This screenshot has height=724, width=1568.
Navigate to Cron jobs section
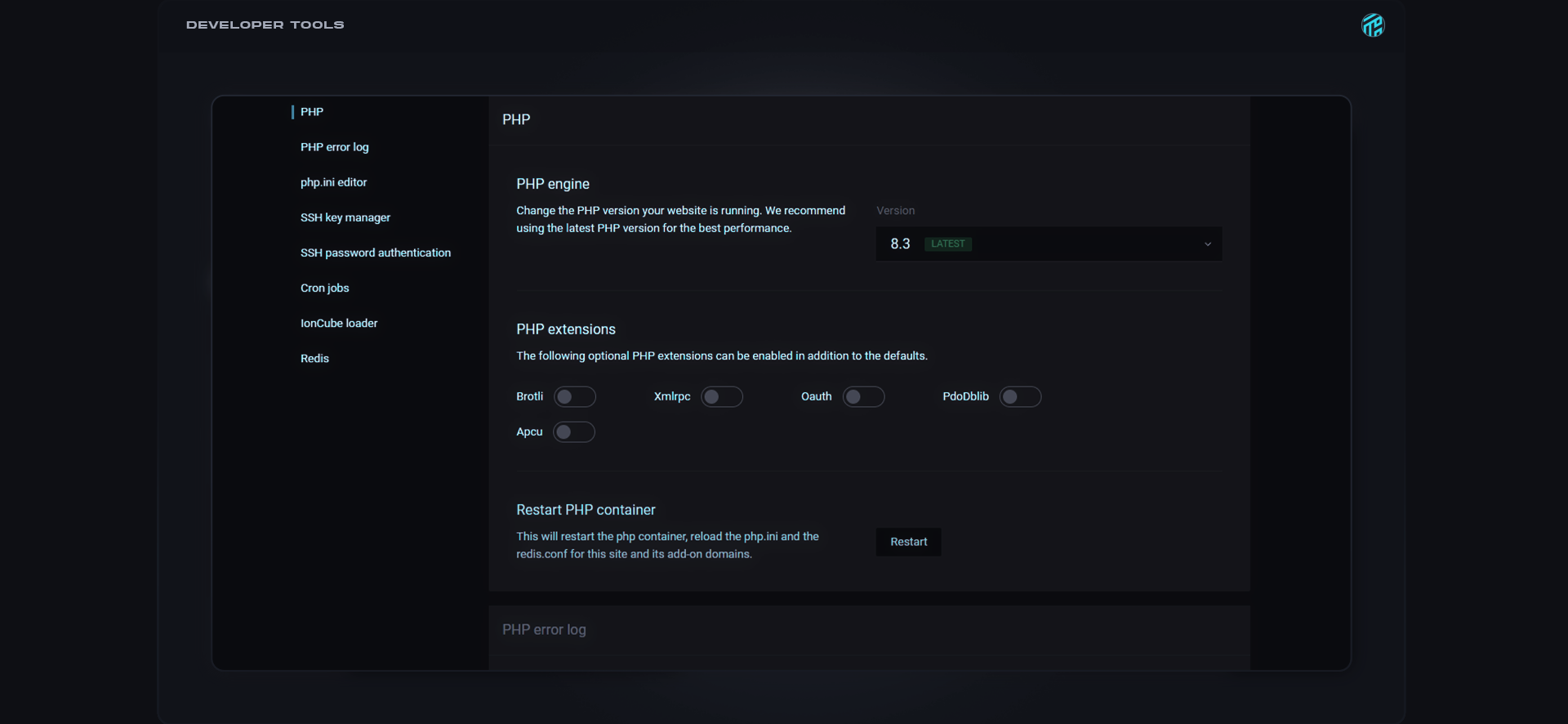(324, 288)
